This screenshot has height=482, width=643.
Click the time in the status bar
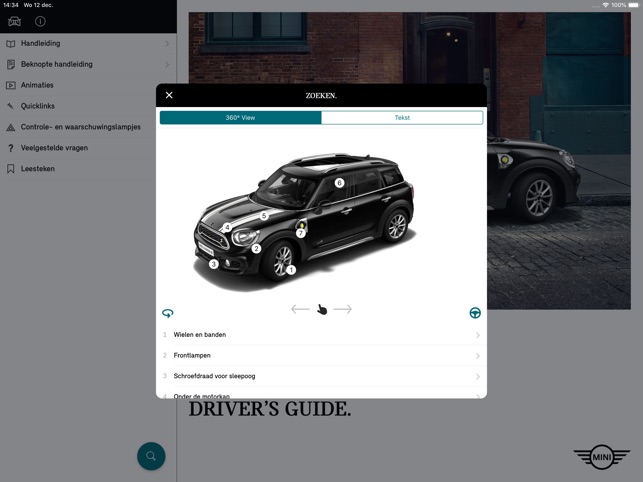pos(11,5)
